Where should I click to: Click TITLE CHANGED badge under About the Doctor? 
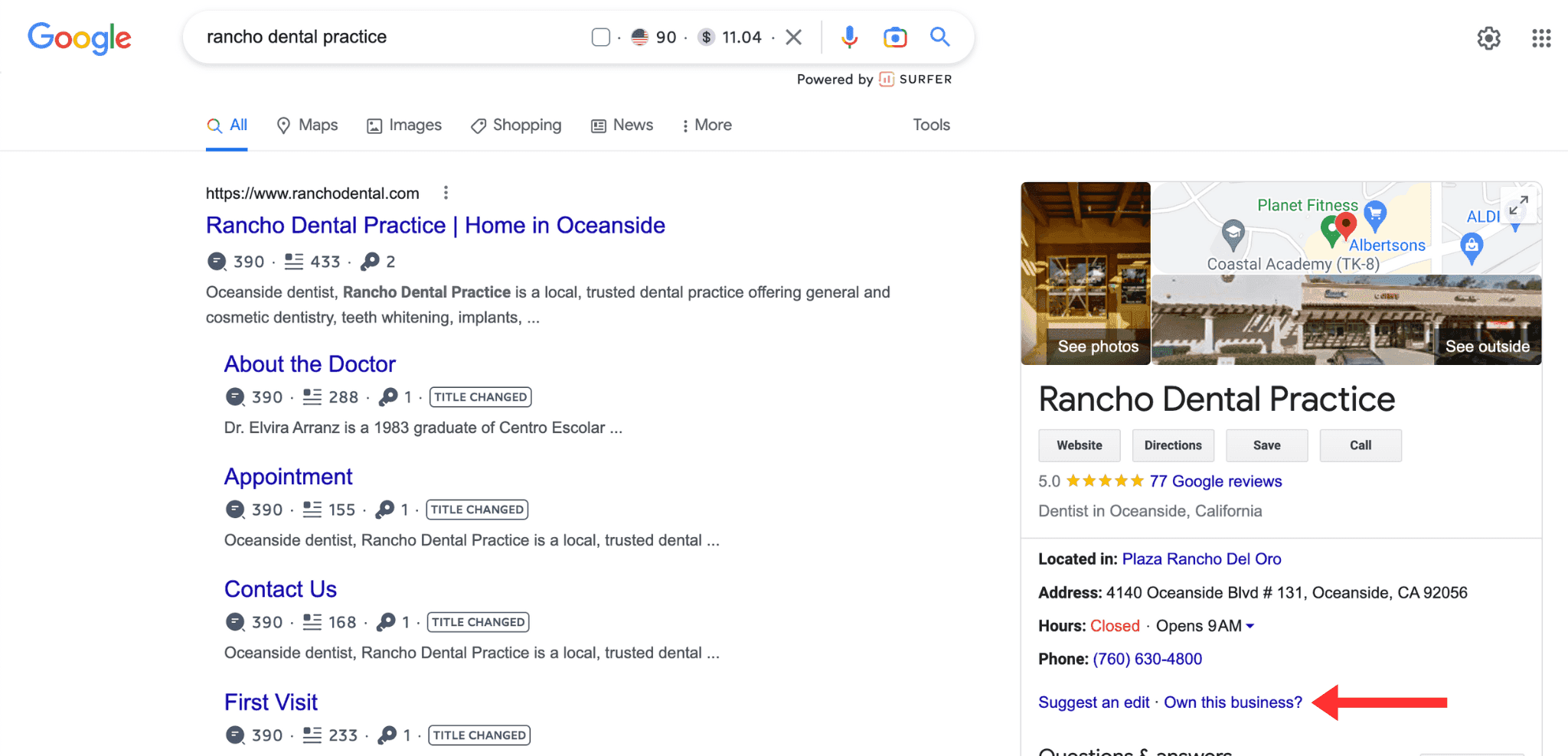tap(481, 397)
